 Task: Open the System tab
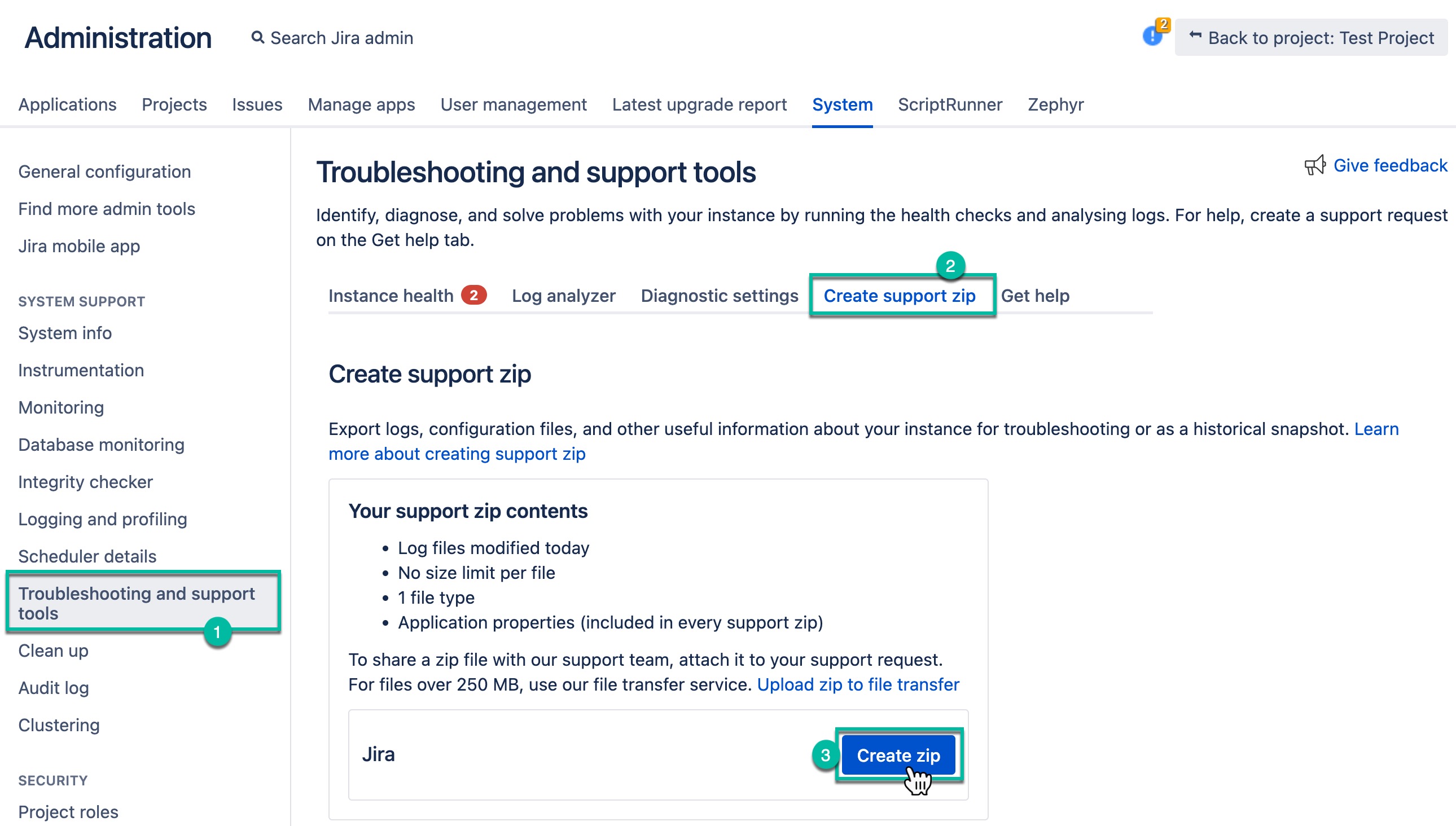[x=842, y=104]
